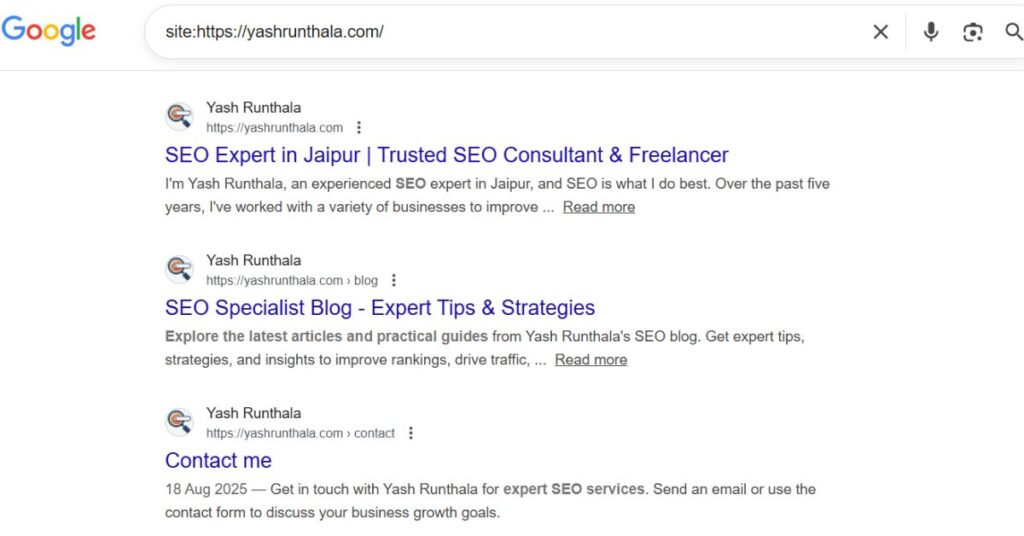1024x536 pixels.
Task: Open "SEO Specialist Blog" result title
Action: click(380, 308)
